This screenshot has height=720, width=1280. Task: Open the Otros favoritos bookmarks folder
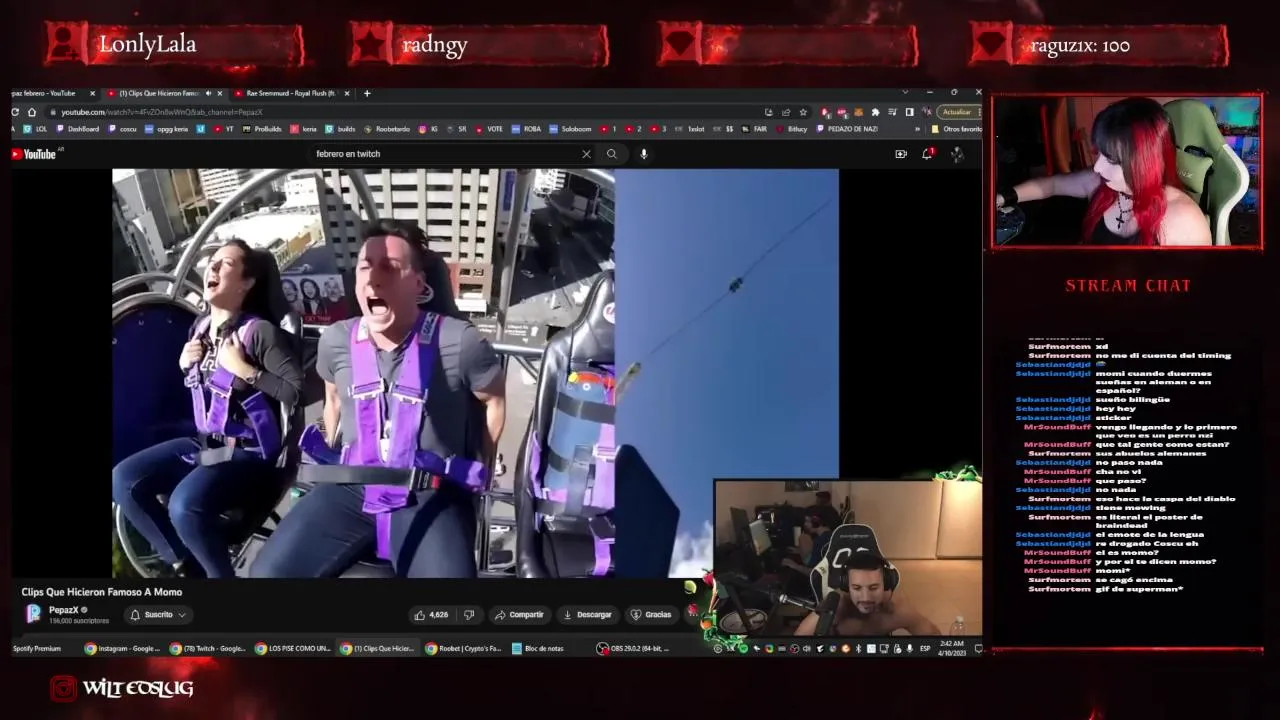pyautogui.click(x=957, y=129)
